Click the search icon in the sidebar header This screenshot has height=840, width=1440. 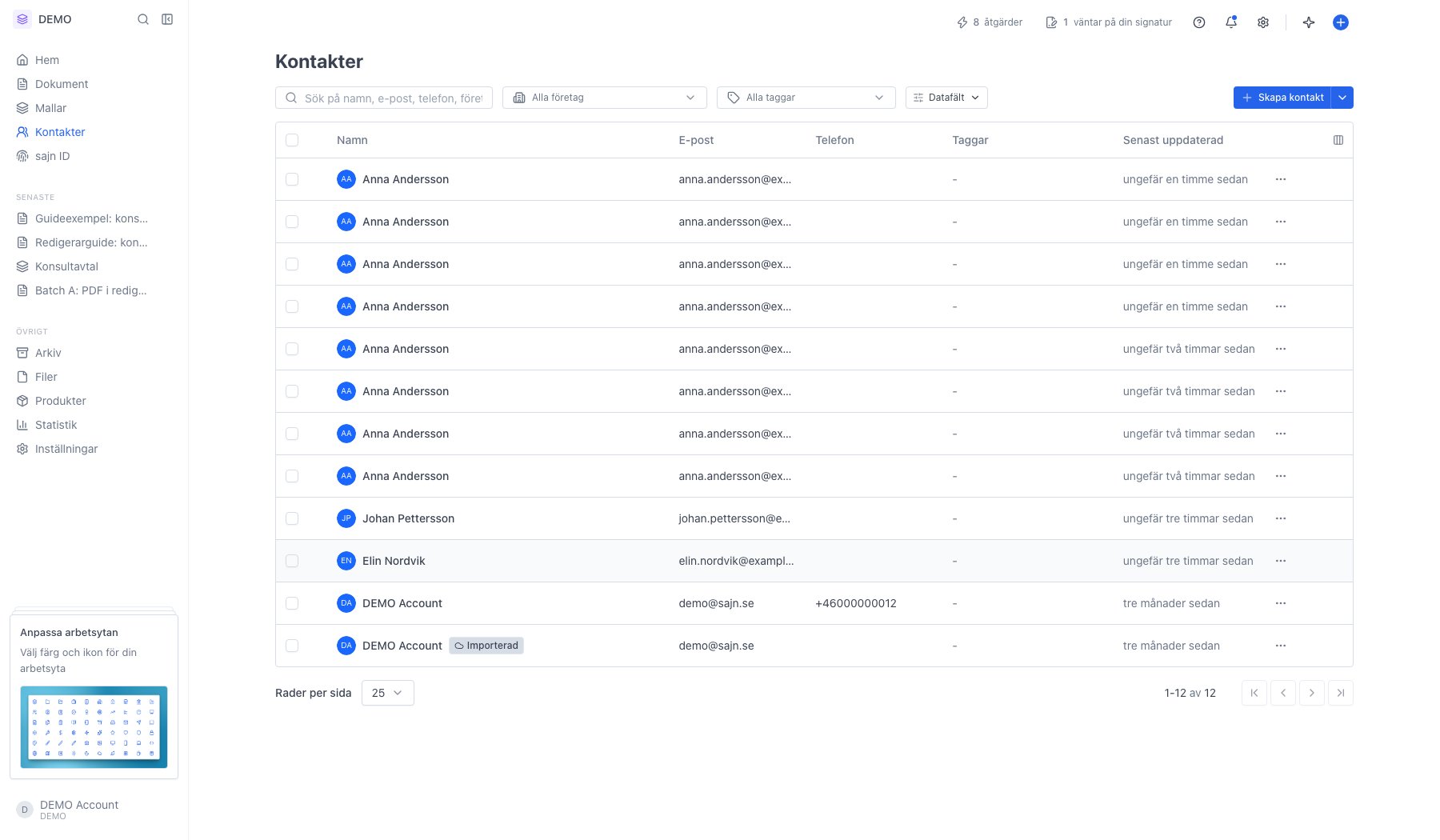tap(143, 19)
